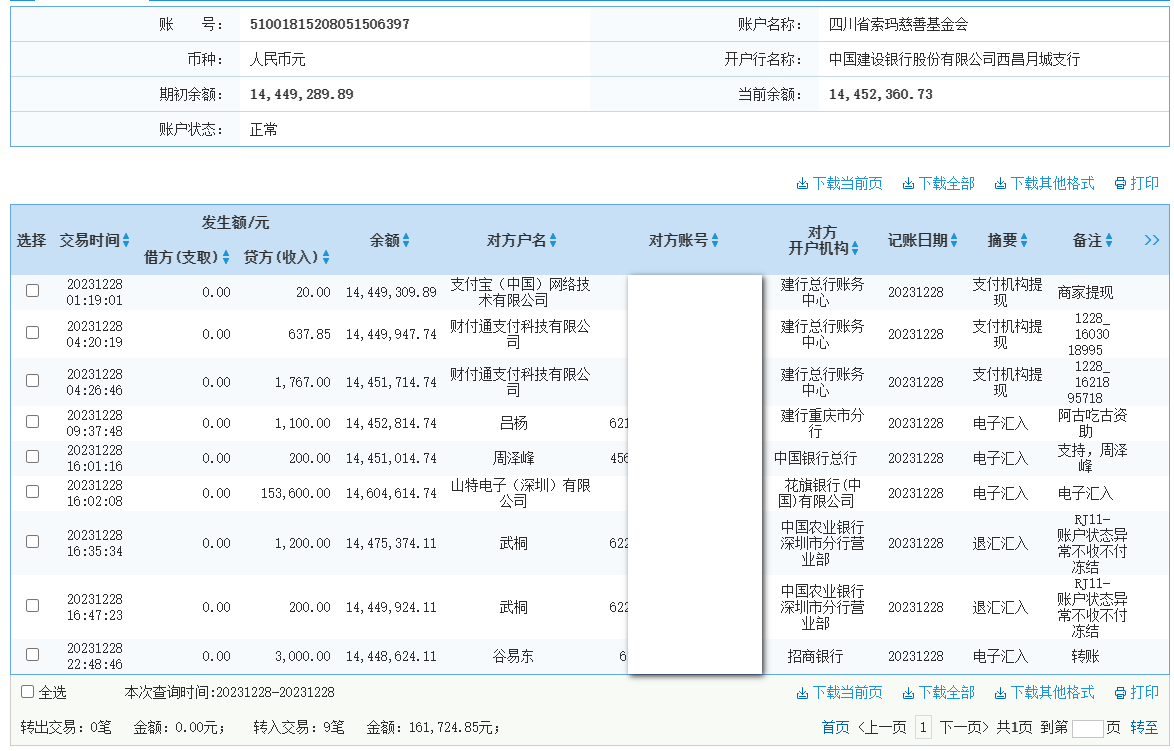
Task: Click bottom 下载全部 download link
Action: pyautogui.click(x=938, y=693)
